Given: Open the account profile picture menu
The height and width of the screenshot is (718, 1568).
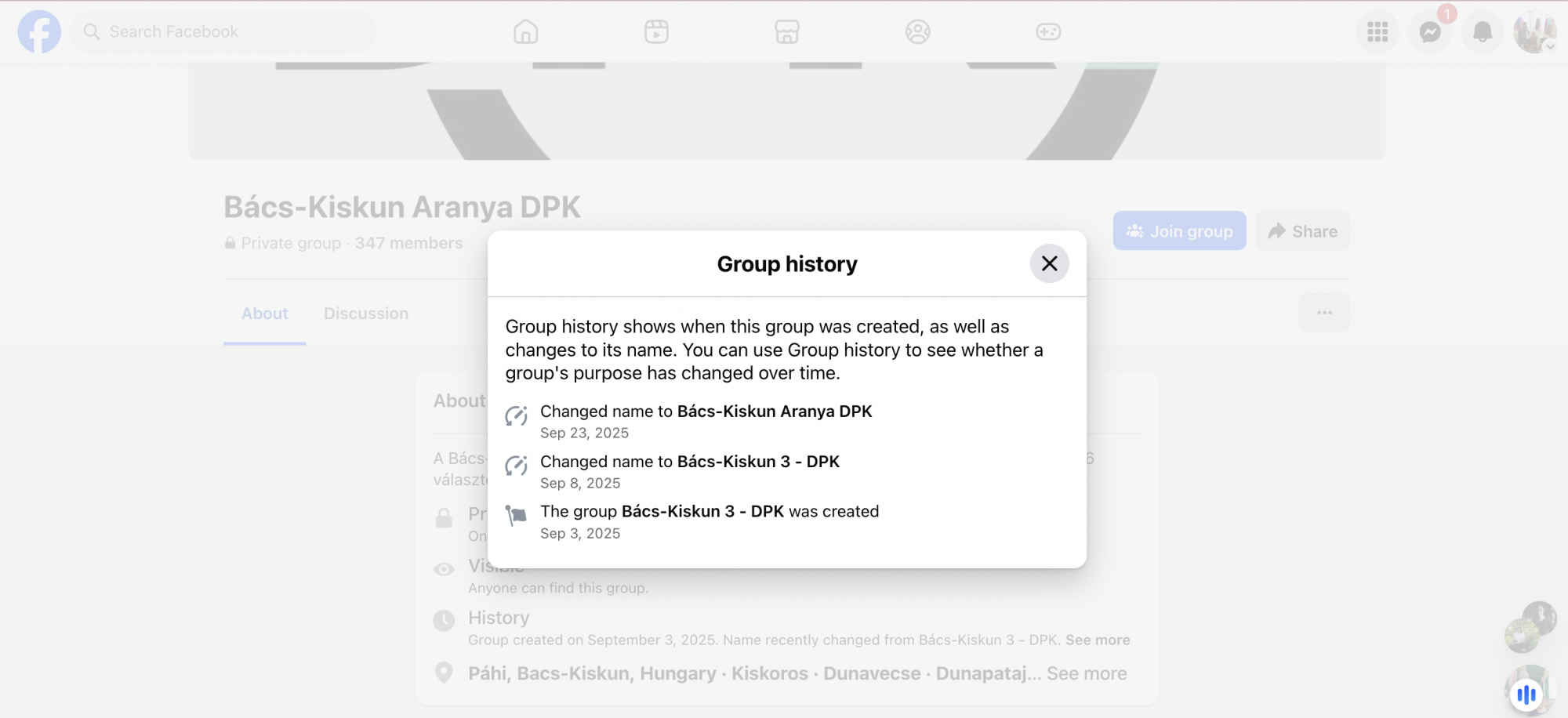Looking at the screenshot, I should [x=1534, y=32].
